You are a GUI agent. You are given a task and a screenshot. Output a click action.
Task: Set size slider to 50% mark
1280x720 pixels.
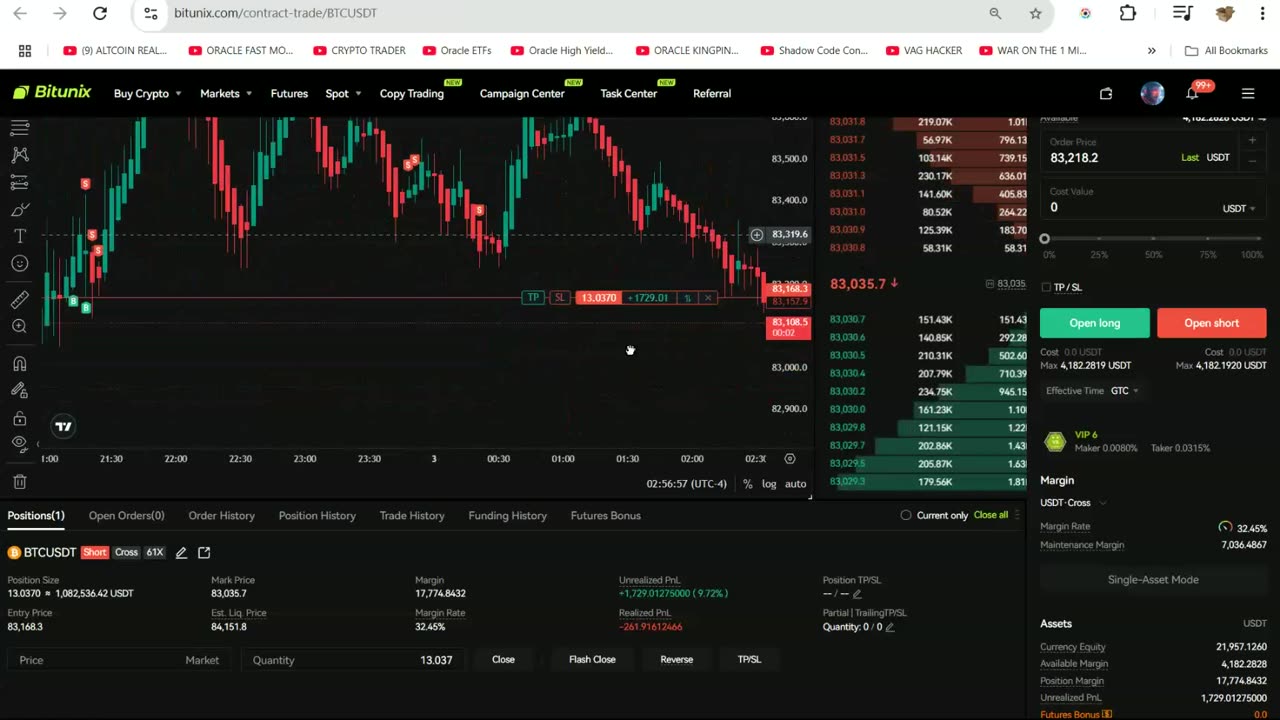(1153, 239)
